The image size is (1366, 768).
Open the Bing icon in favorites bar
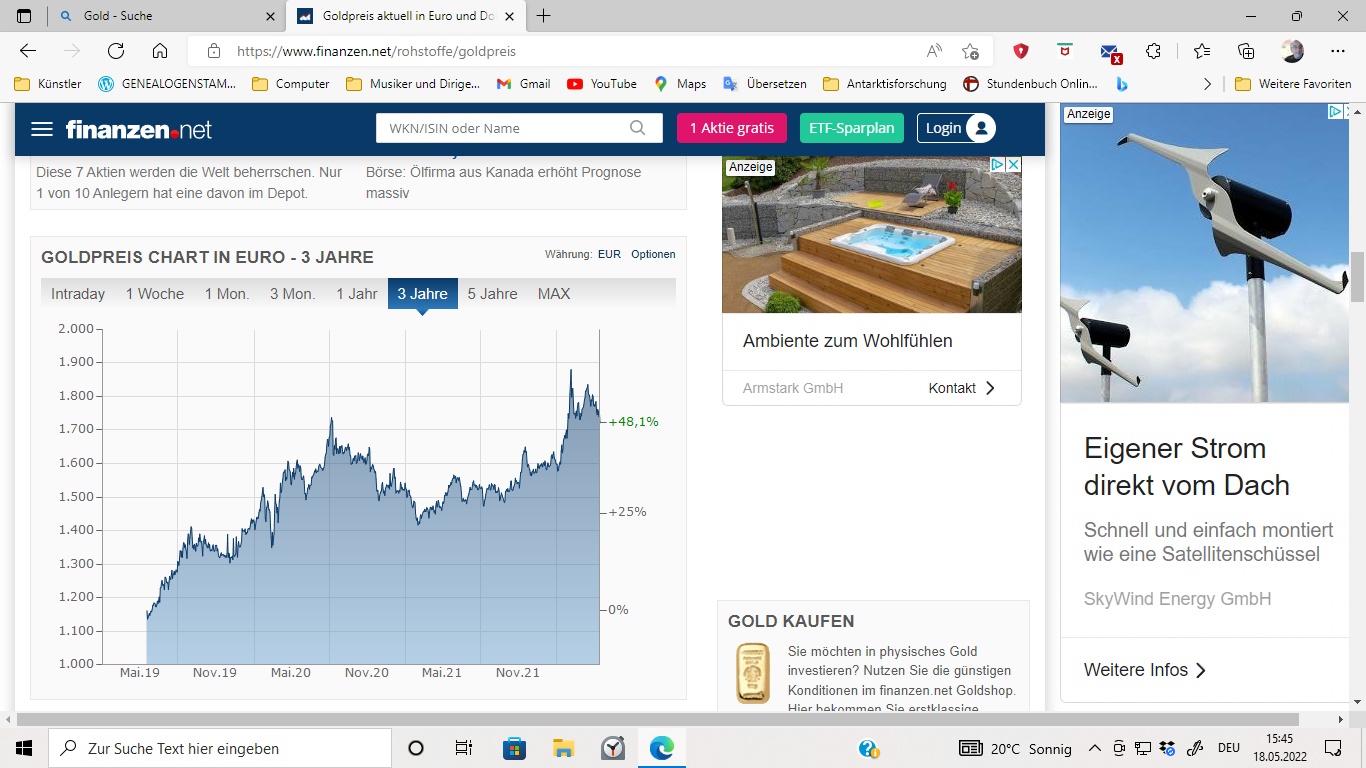[x=1122, y=84]
